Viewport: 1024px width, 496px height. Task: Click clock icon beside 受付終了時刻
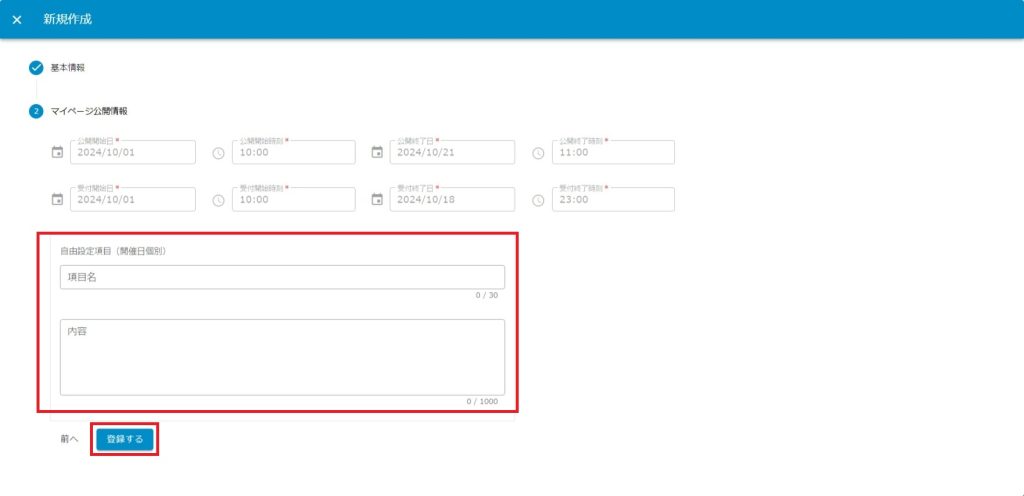click(538, 200)
